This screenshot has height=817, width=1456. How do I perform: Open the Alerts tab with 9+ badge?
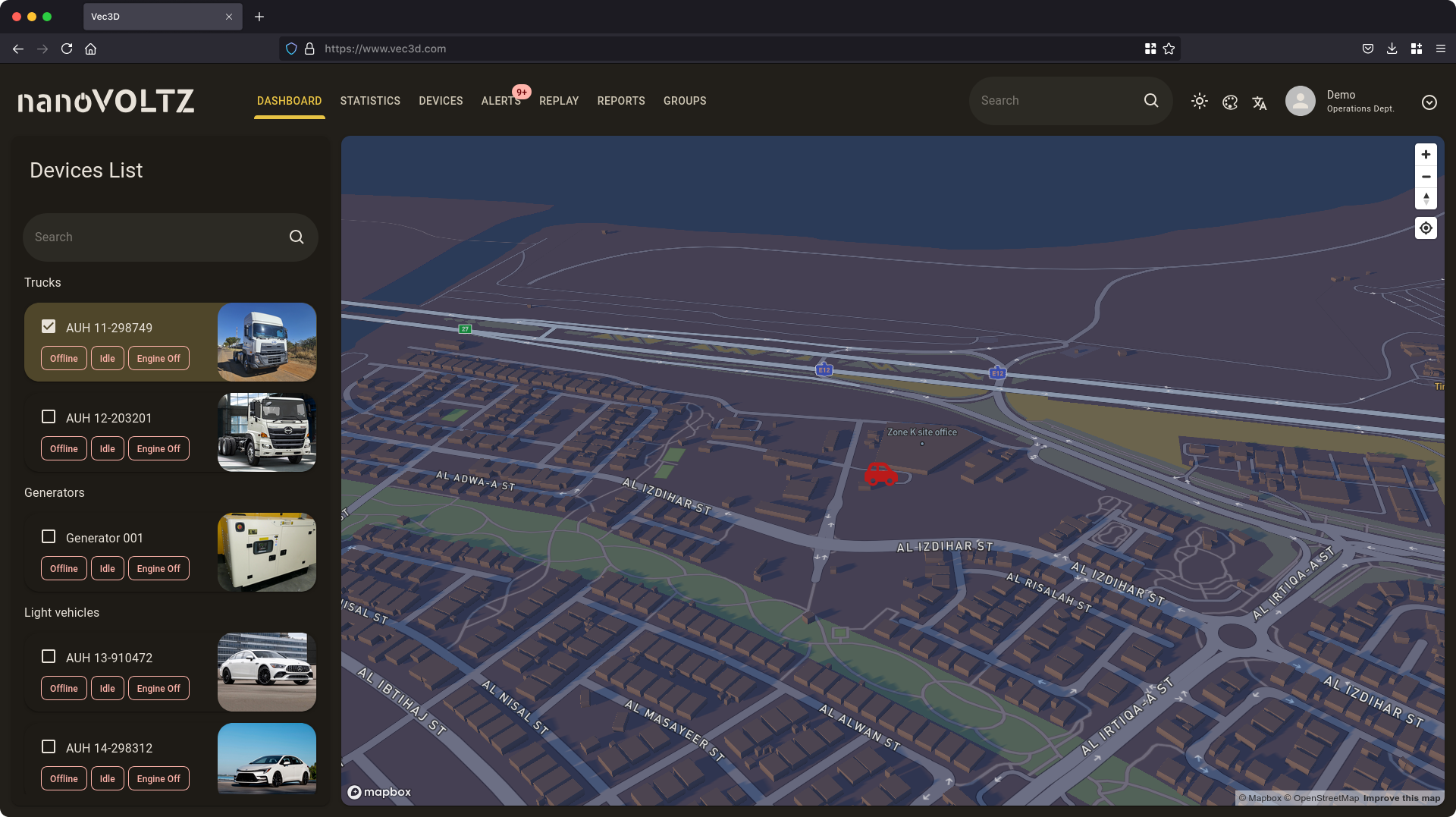(x=500, y=101)
